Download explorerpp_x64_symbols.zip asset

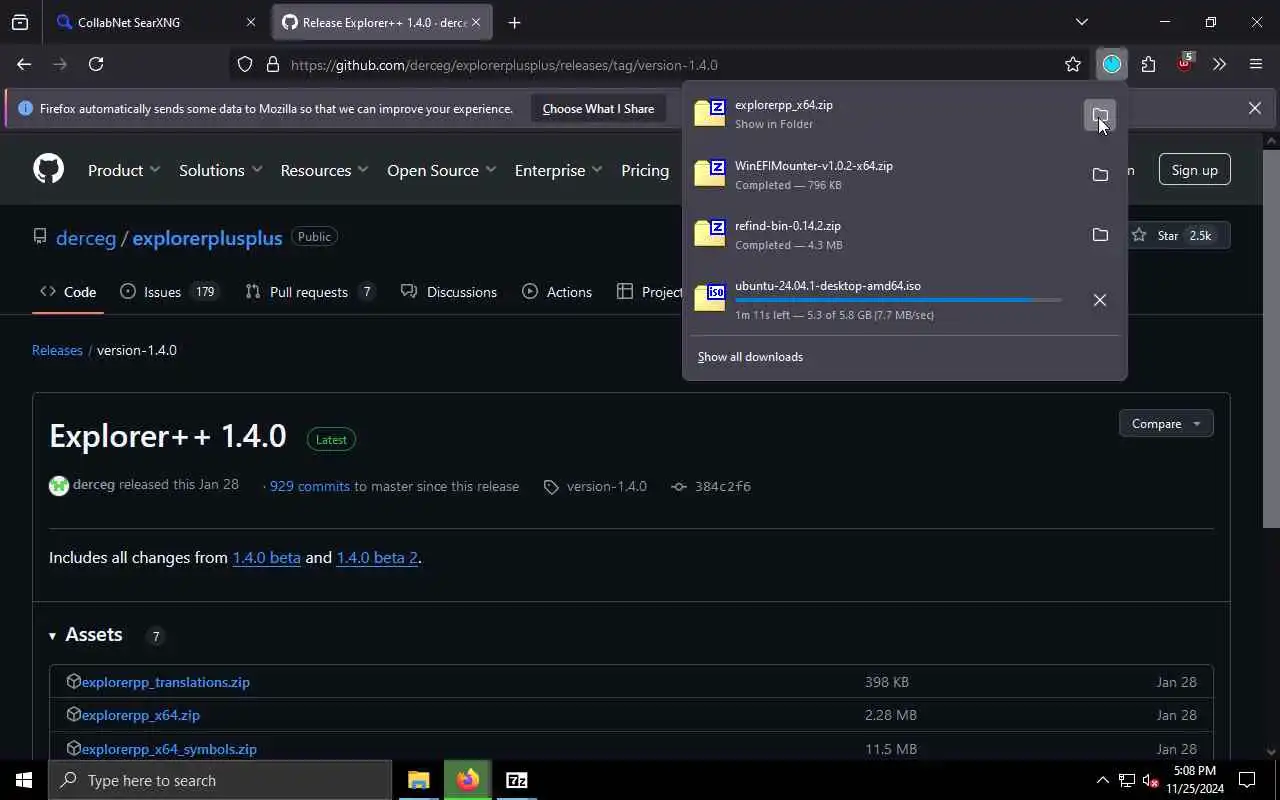(x=169, y=749)
